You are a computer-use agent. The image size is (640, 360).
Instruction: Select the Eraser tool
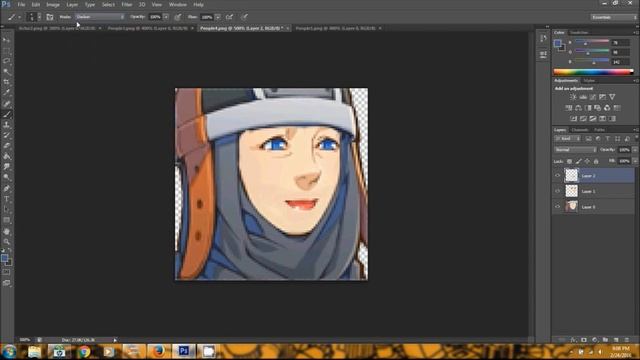pos(7,146)
